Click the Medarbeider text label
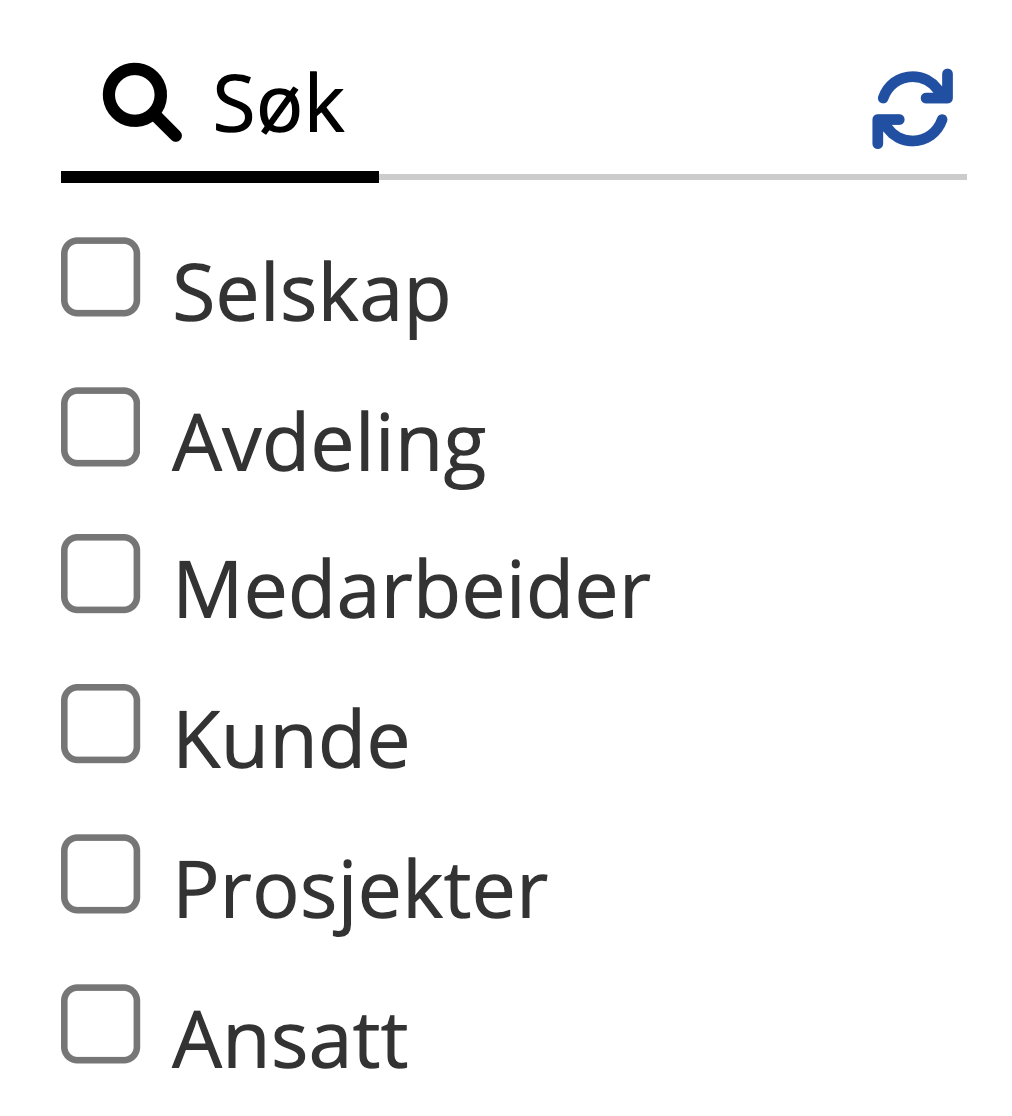The height and width of the screenshot is (1116, 1012). click(411, 591)
